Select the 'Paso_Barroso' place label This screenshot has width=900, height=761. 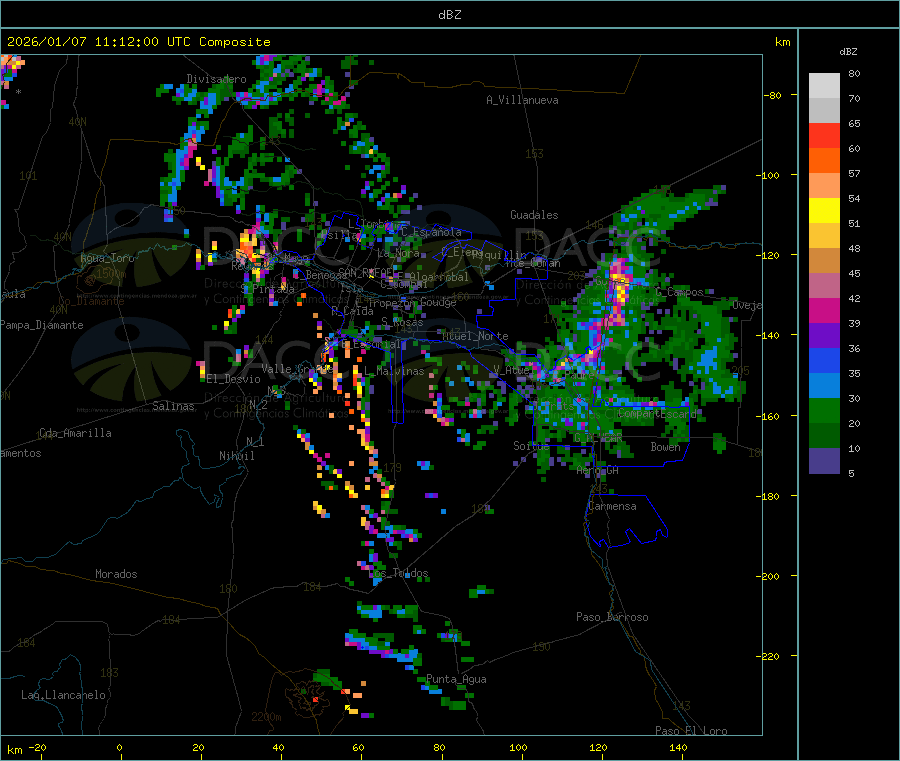[612, 617]
